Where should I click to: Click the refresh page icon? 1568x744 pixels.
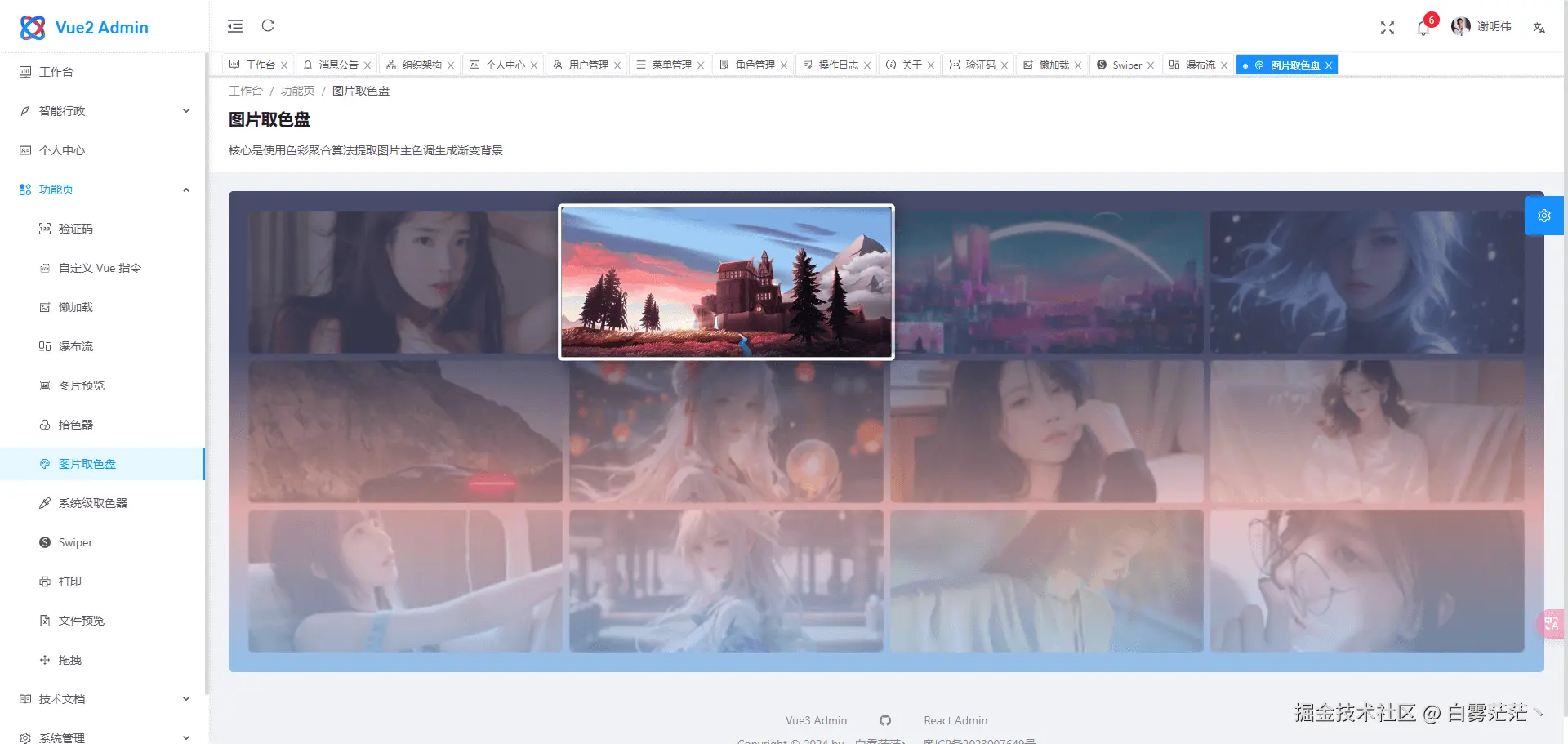click(x=268, y=26)
